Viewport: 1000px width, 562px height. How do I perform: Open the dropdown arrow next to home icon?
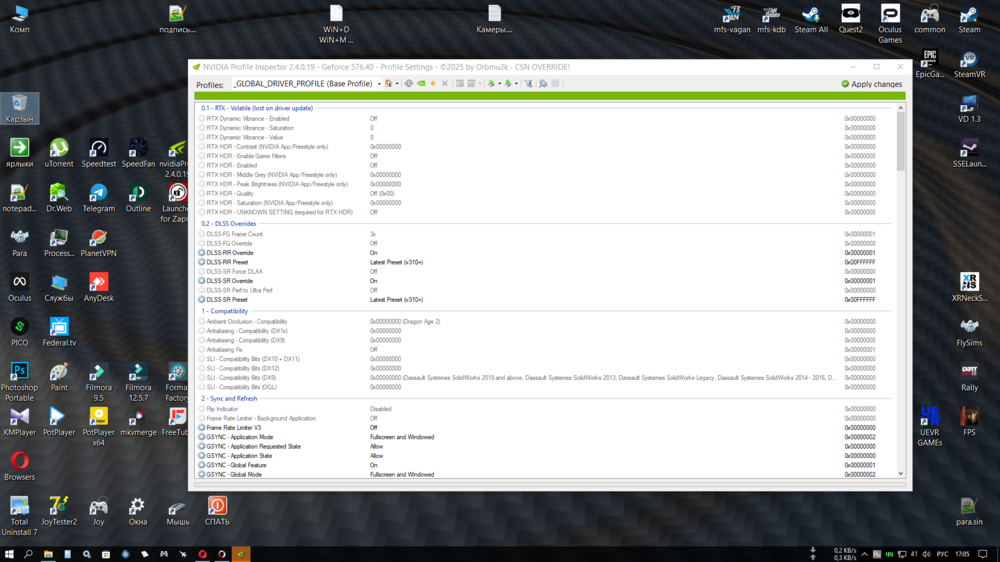pyautogui.click(x=397, y=84)
